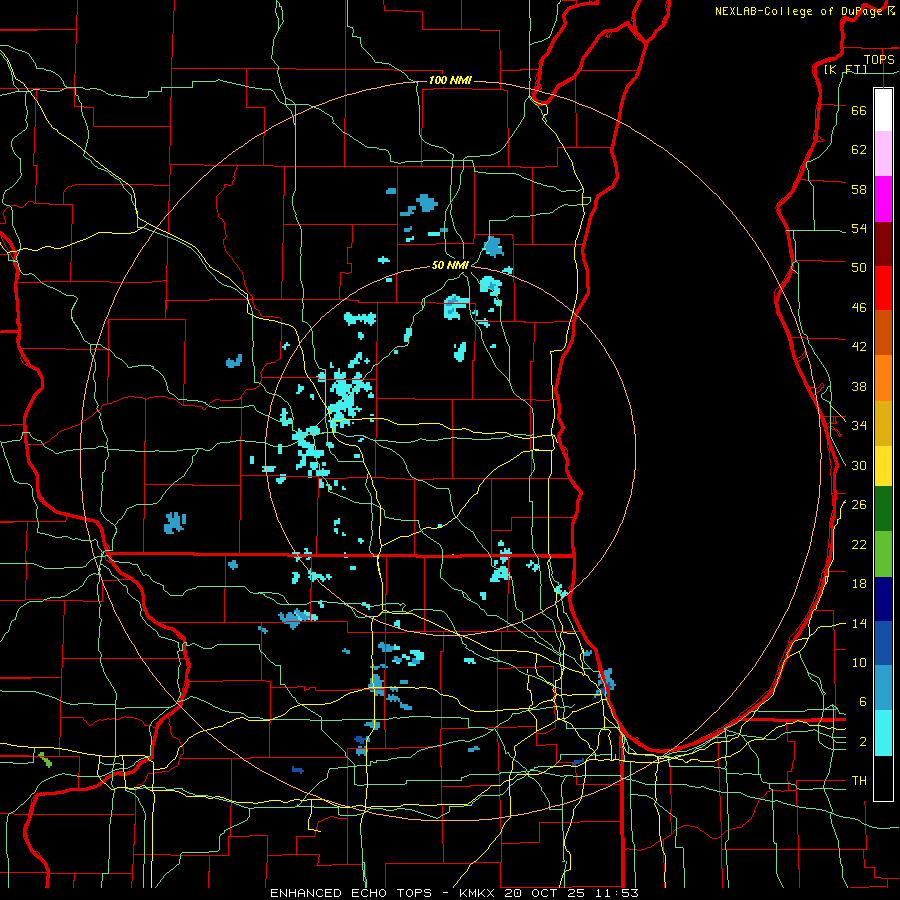Viewport: 900px width, 900px height.
Task: Click the '[K FT]' units label
Action: (x=845, y=69)
